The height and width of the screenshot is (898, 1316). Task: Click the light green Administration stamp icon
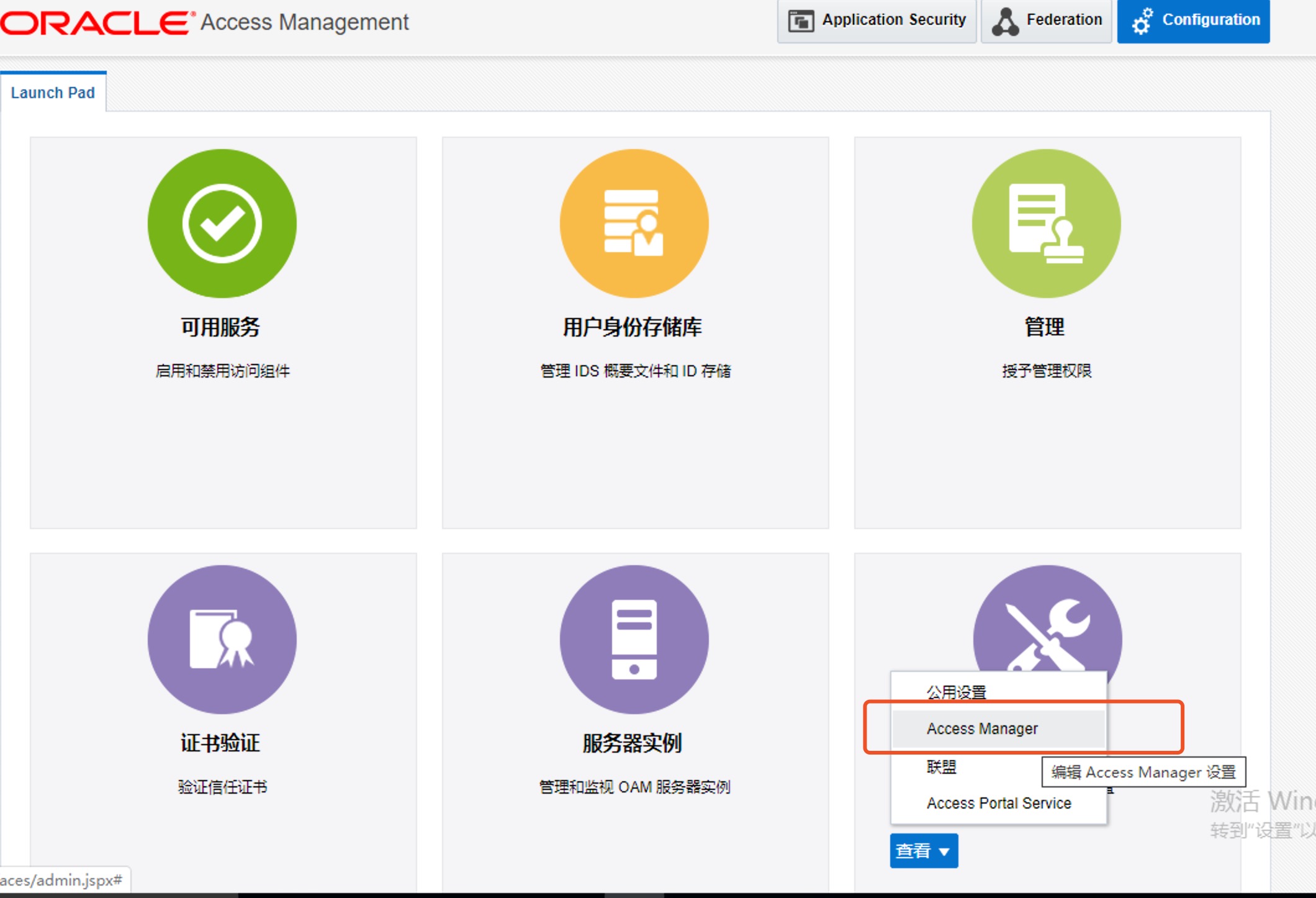[1046, 224]
